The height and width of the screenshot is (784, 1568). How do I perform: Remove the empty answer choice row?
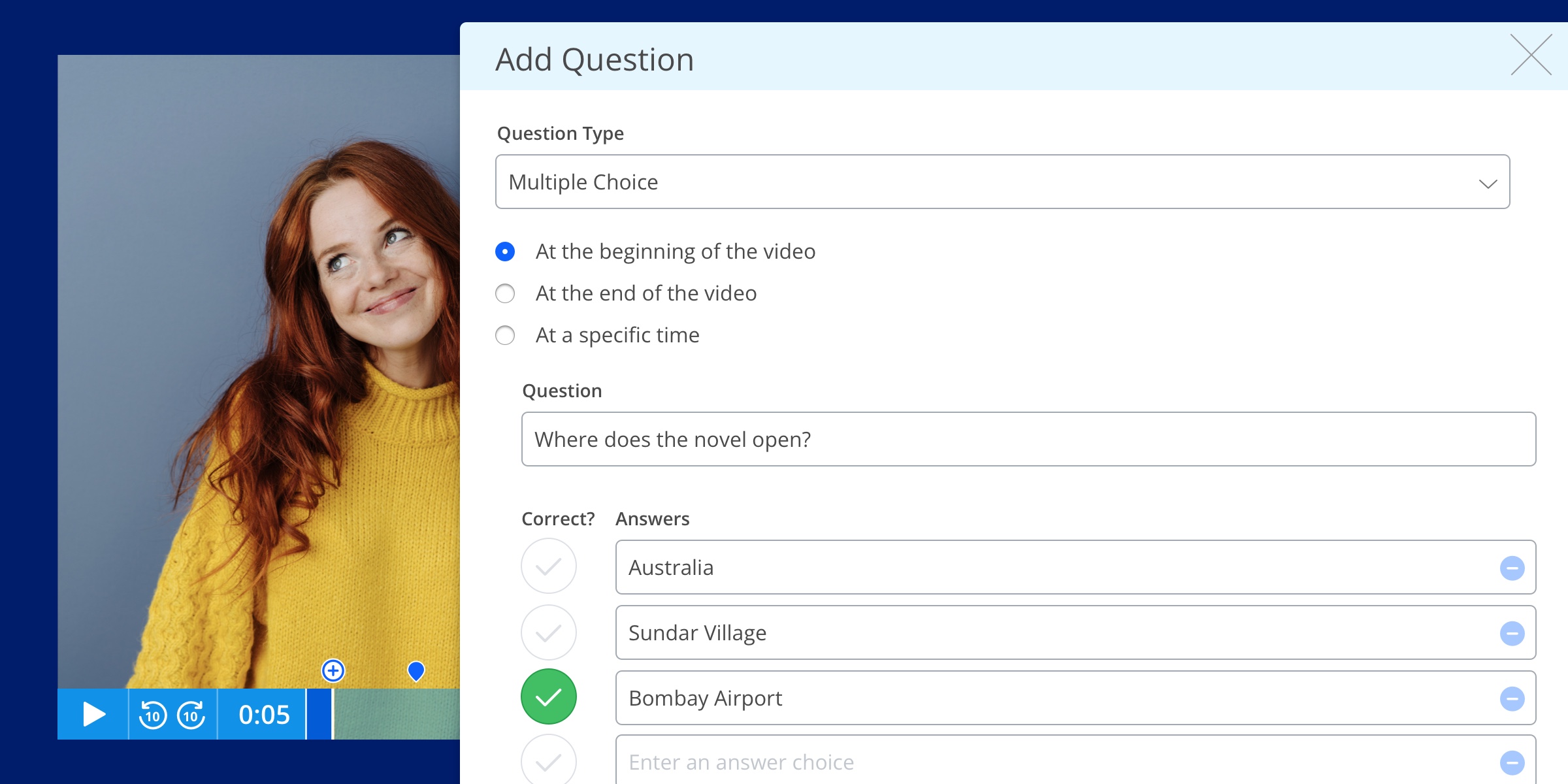1512,762
